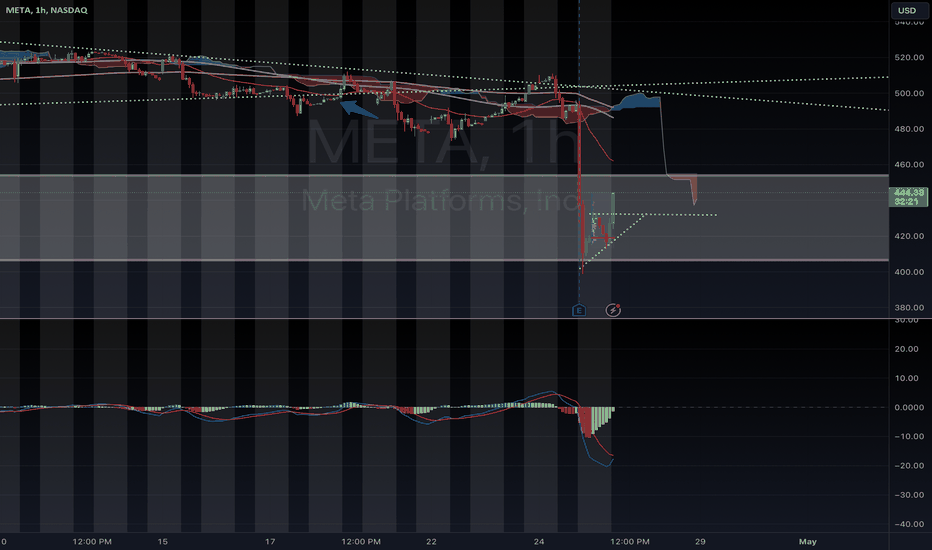932x550 pixels.
Task: Click the 15 date label on time axis
Action: [162, 542]
